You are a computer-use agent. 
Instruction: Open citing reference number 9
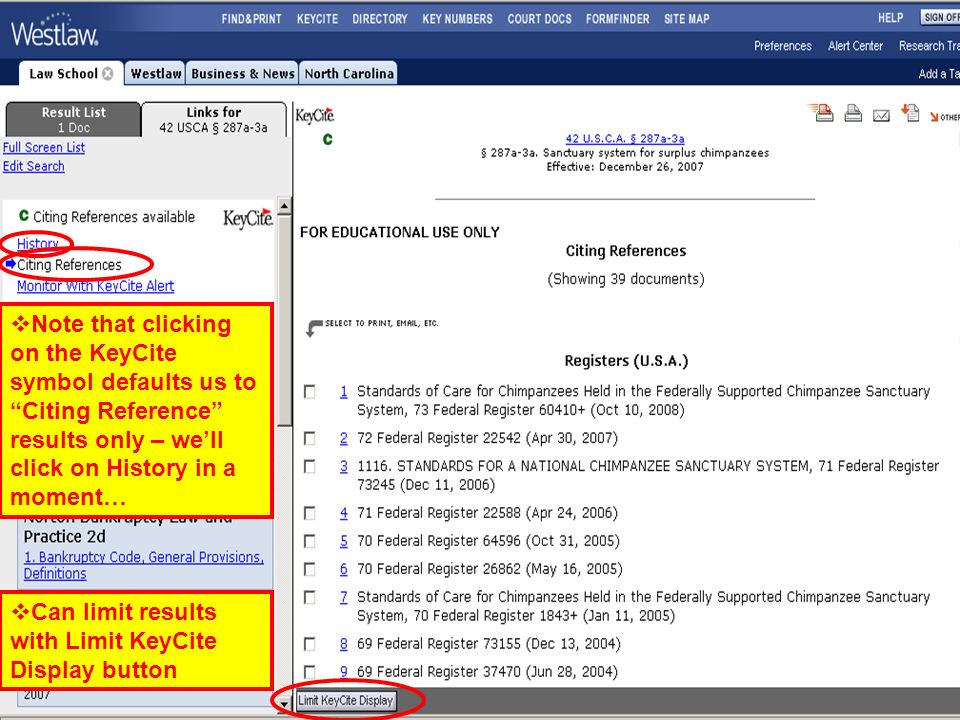coord(343,672)
